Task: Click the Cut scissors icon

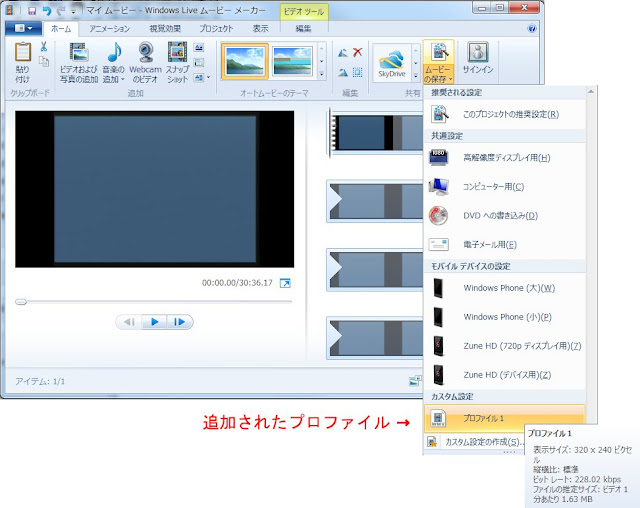Action: coord(43,47)
